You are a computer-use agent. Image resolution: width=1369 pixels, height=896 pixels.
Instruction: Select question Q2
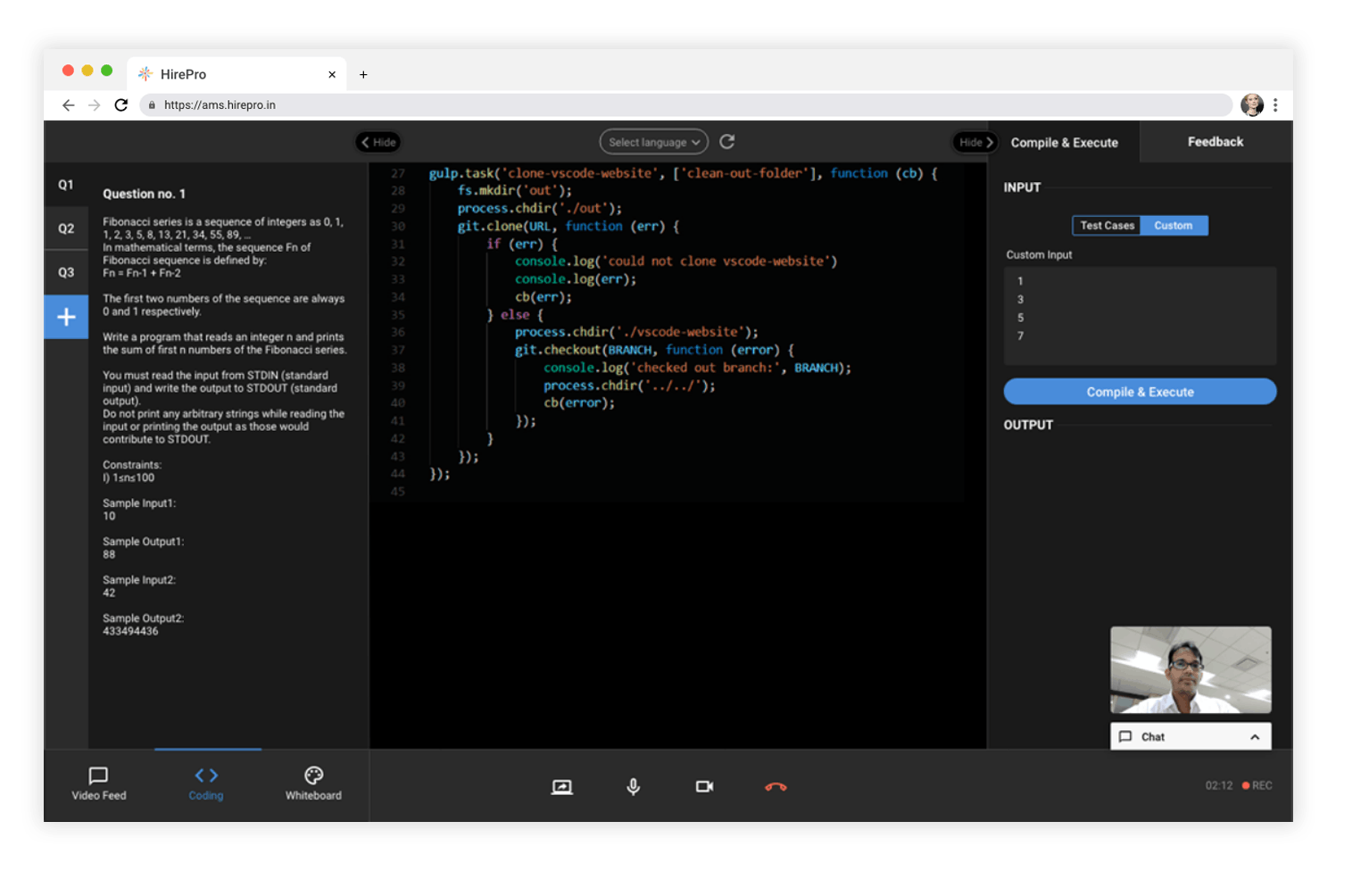(x=66, y=228)
